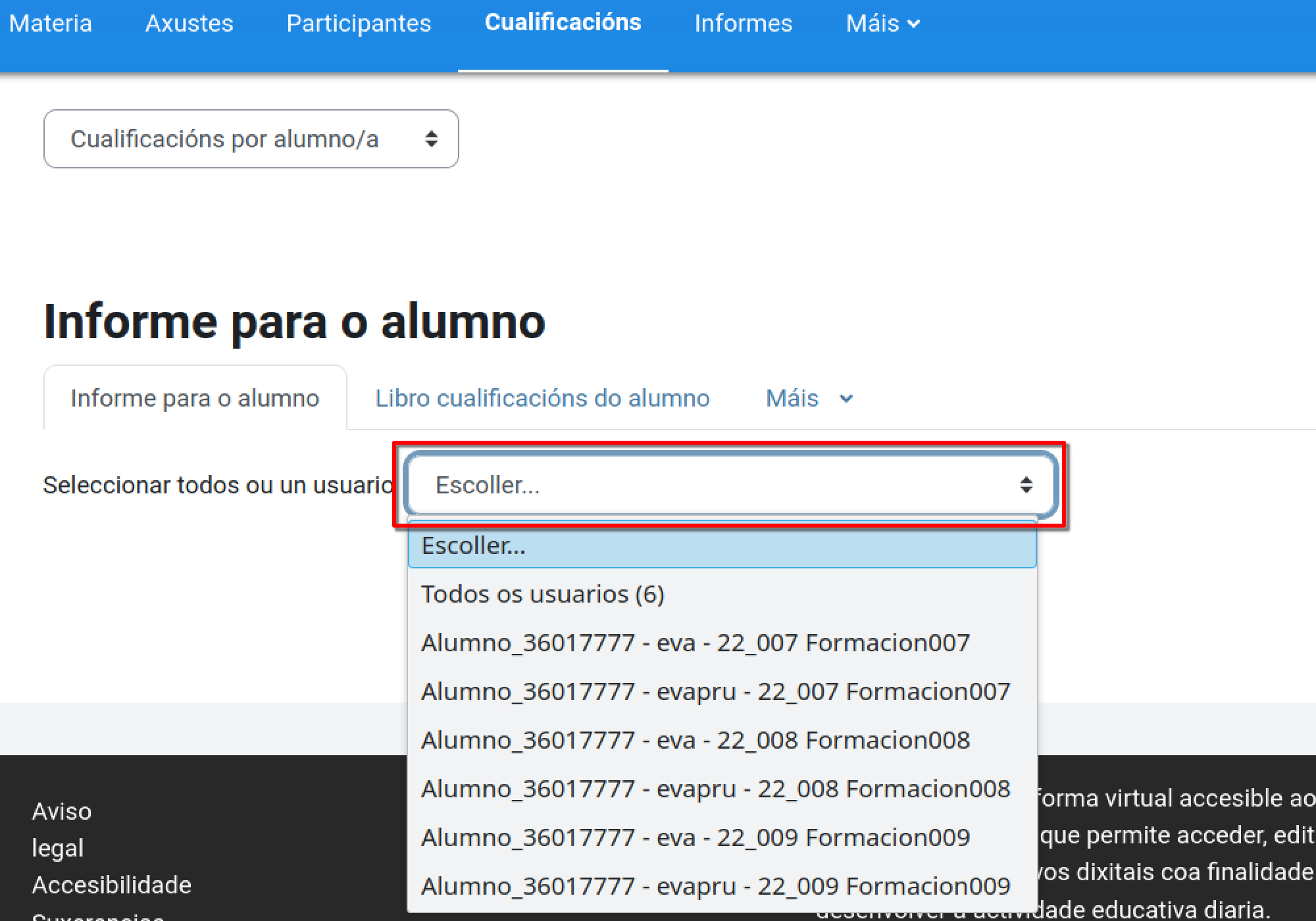Select Alumno_36017777 - evapru - 22_008 Formacion008
1316x921 pixels.
pyautogui.click(x=716, y=788)
